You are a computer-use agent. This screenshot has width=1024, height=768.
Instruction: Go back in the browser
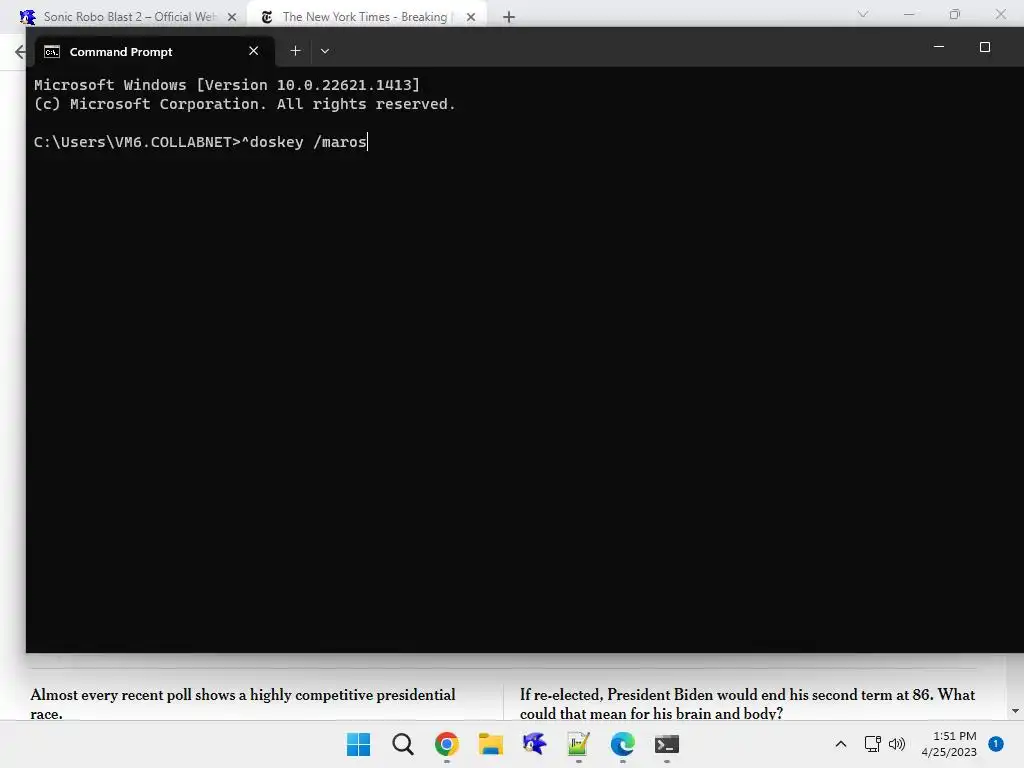point(20,52)
